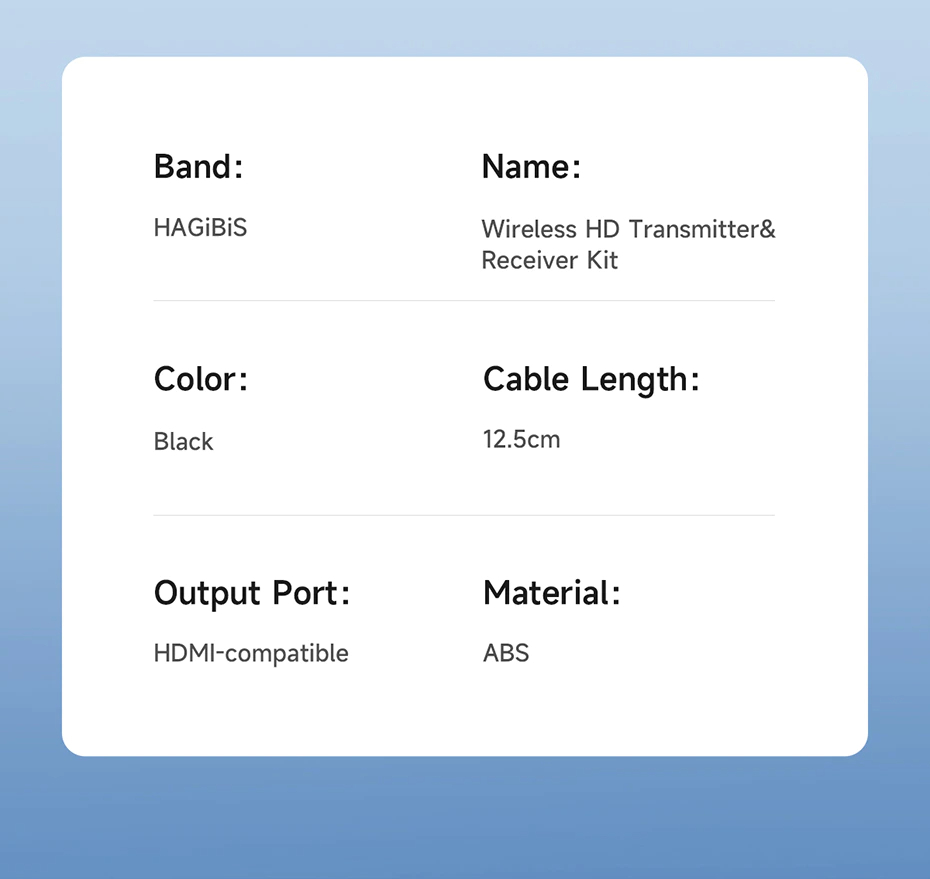Click the Color: heading
Screen dimensions: 930x879
(x=200, y=380)
